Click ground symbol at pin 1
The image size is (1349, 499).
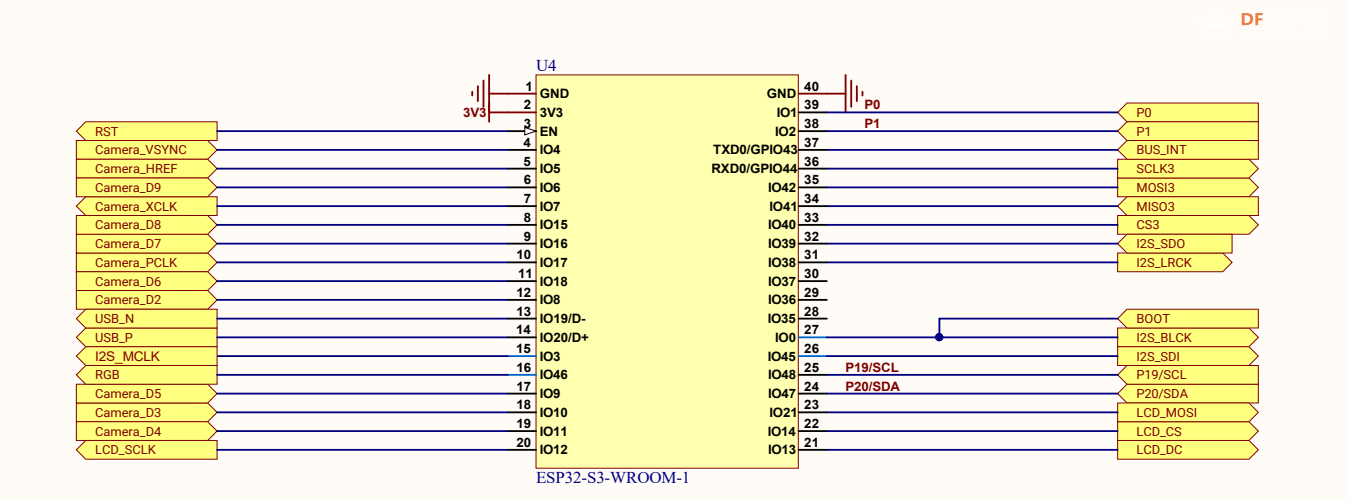pos(481,92)
